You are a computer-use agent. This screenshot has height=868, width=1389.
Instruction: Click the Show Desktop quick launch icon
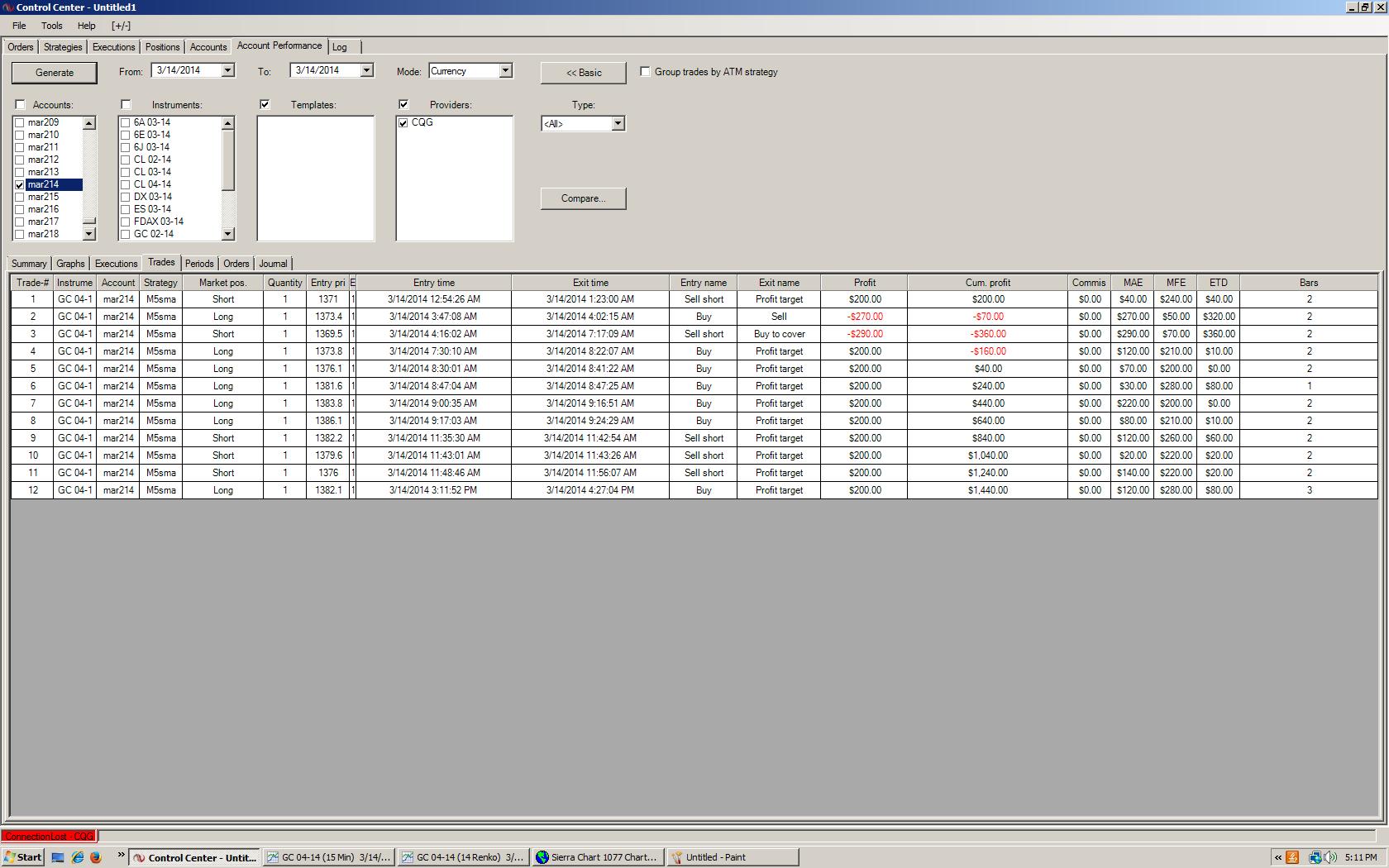point(58,857)
